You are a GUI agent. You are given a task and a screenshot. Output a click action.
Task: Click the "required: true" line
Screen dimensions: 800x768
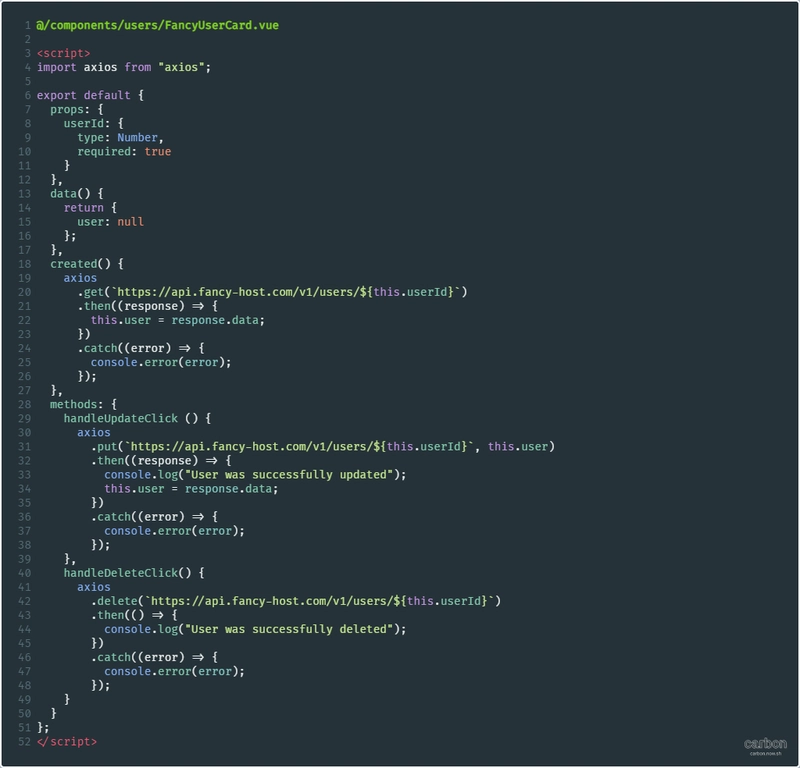(x=124, y=152)
